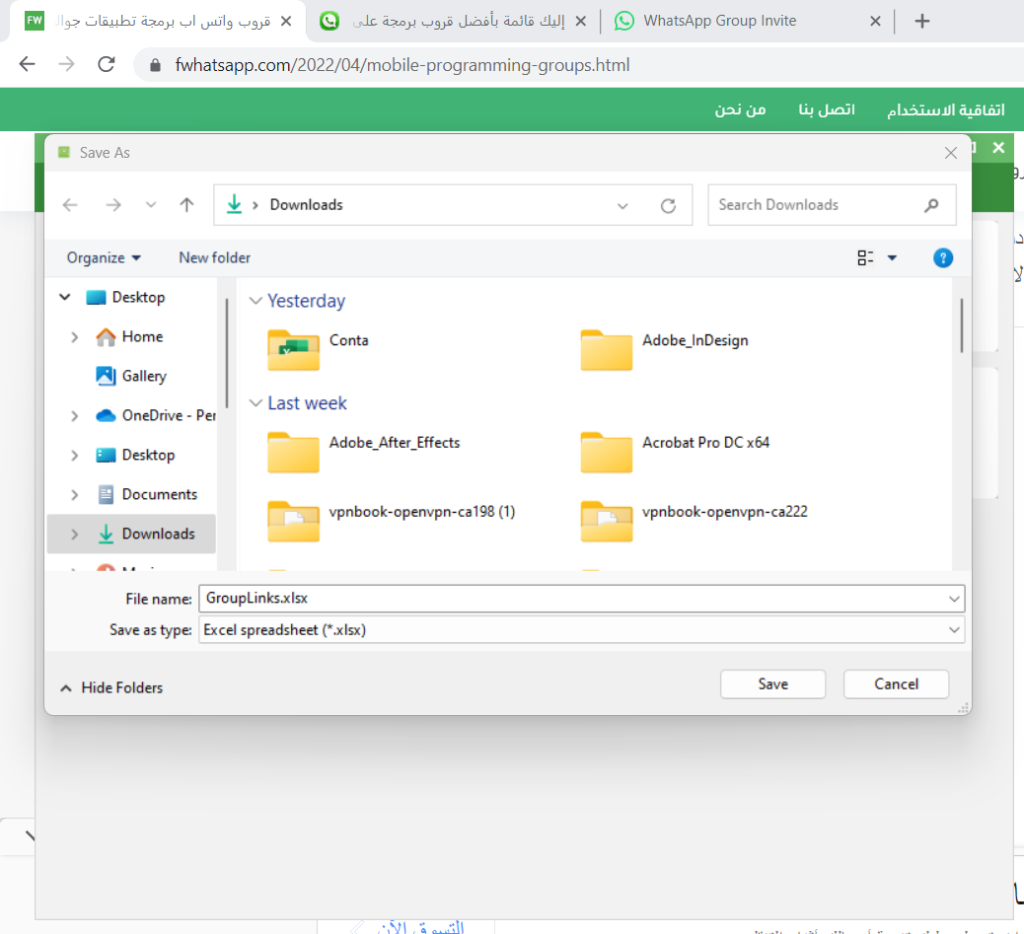Expand the lower Desktop tree node
This screenshot has width=1024, height=934.
[x=74, y=455]
